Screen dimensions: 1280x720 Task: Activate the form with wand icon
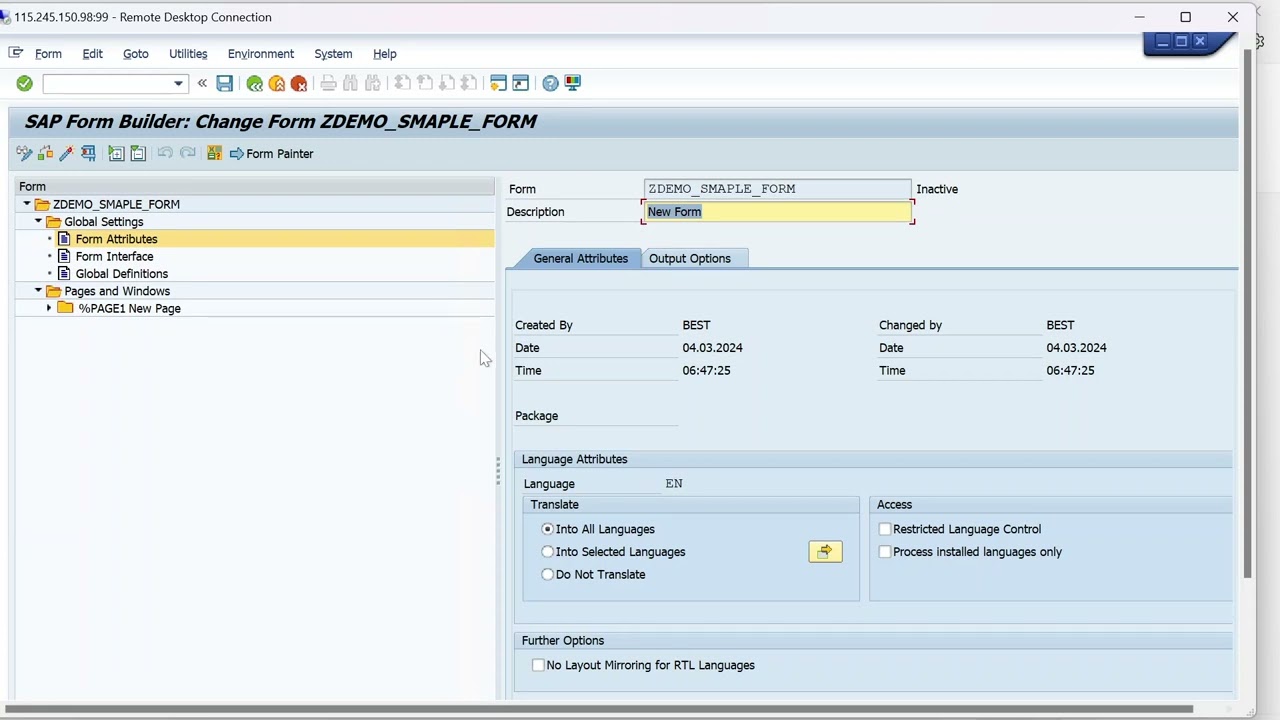pyautogui.click(x=66, y=153)
